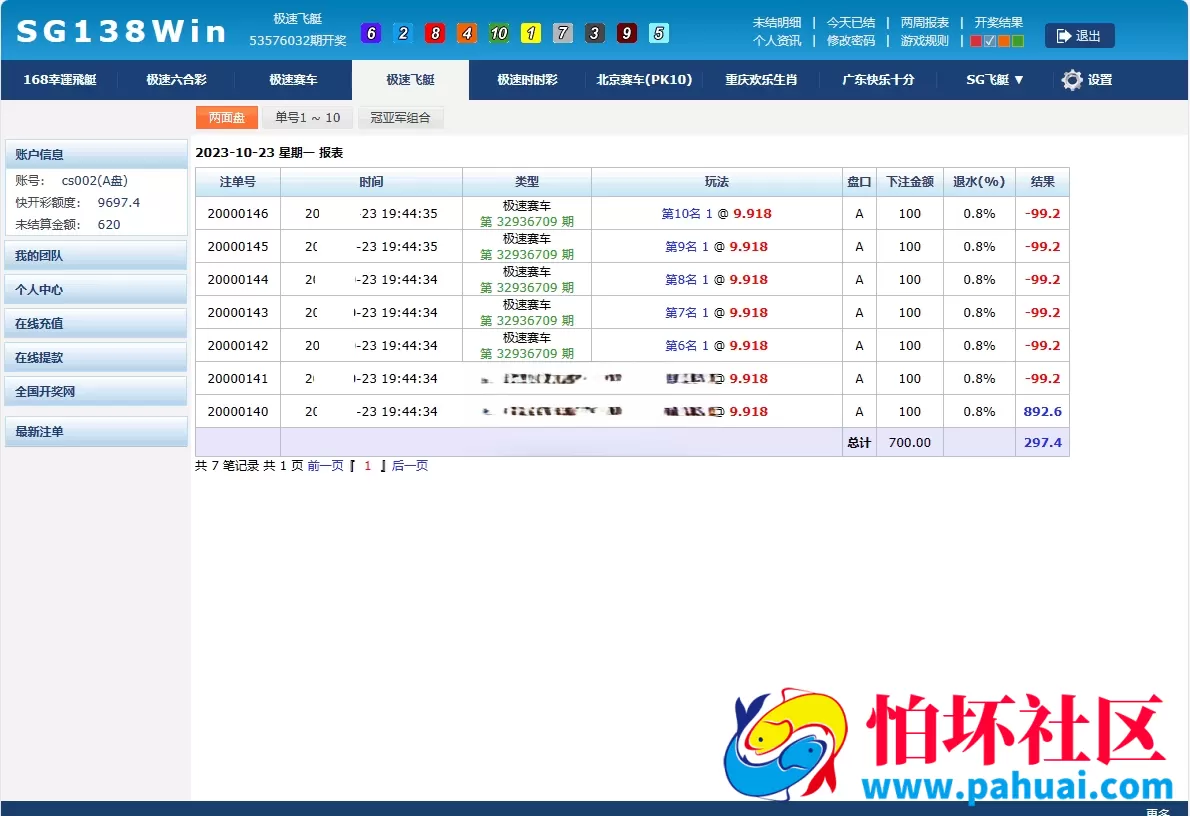Click the 下注金额 column header

click(x=909, y=182)
